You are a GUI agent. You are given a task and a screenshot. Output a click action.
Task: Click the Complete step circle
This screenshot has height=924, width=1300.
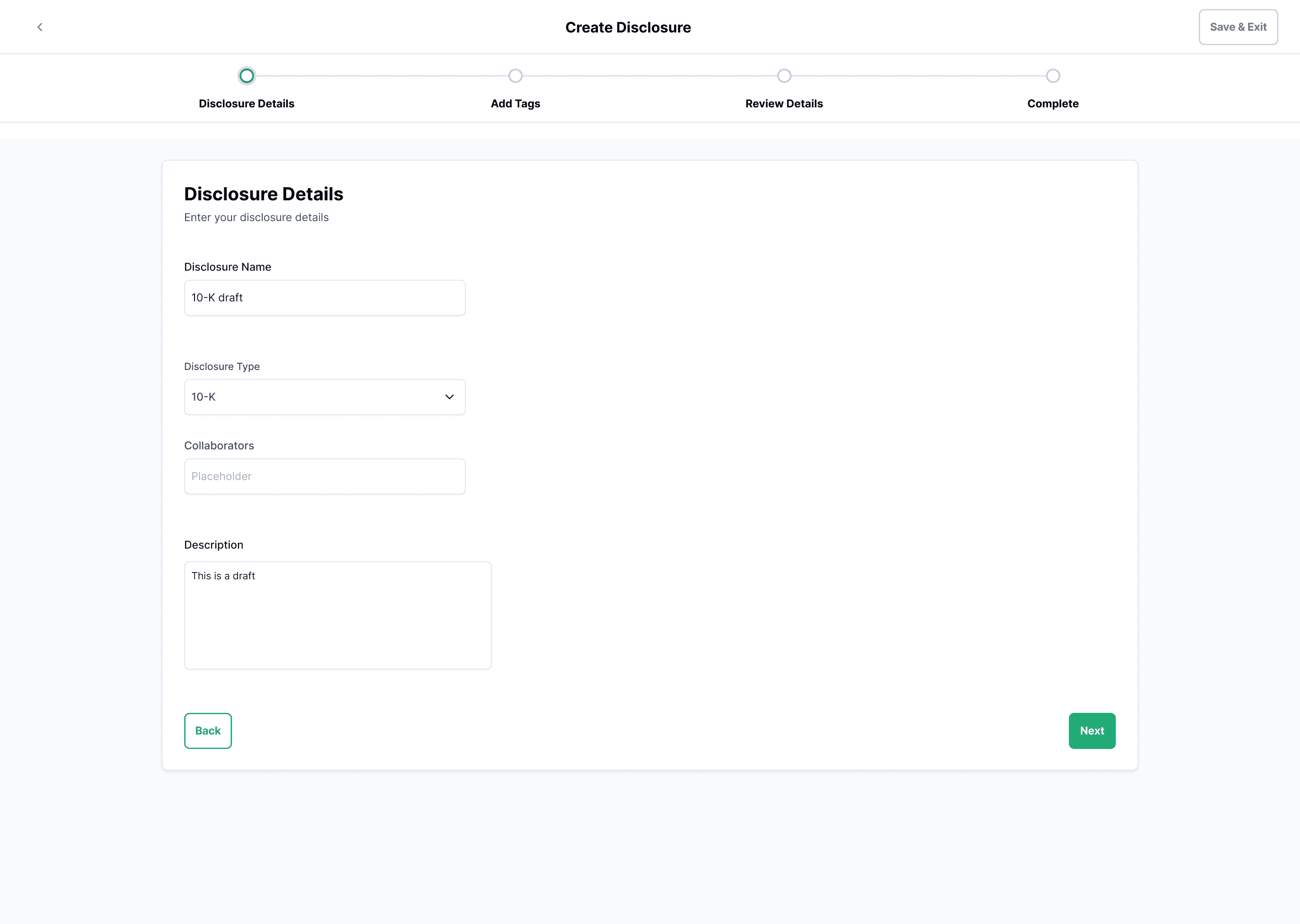pos(1052,76)
